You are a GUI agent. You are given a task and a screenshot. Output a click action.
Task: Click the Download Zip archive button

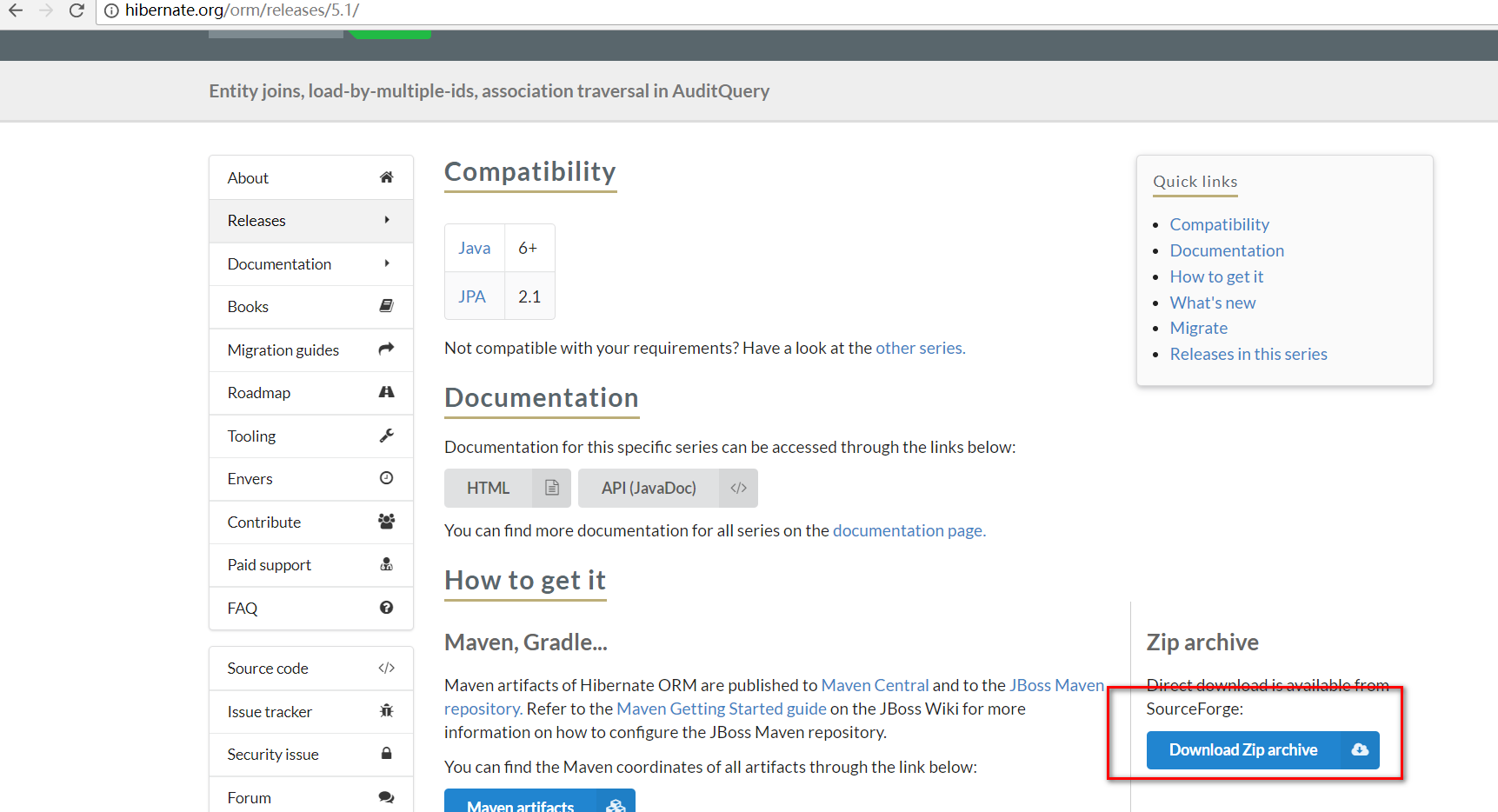(x=1263, y=750)
